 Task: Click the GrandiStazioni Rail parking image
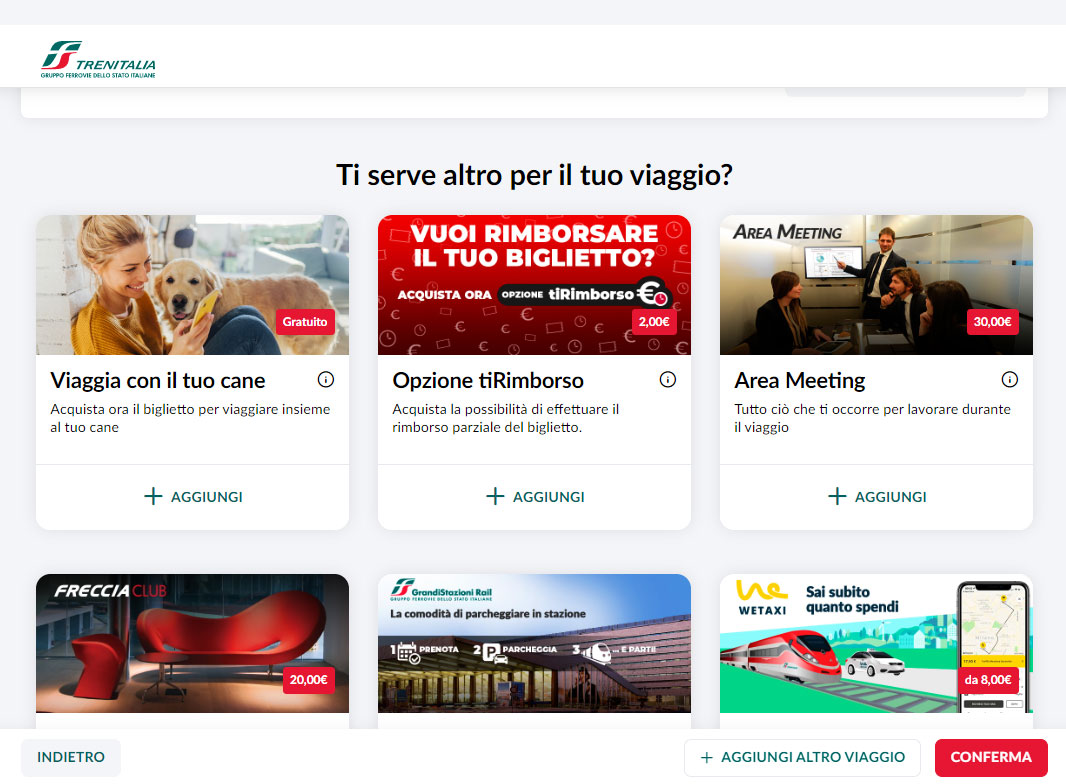[x=534, y=643]
